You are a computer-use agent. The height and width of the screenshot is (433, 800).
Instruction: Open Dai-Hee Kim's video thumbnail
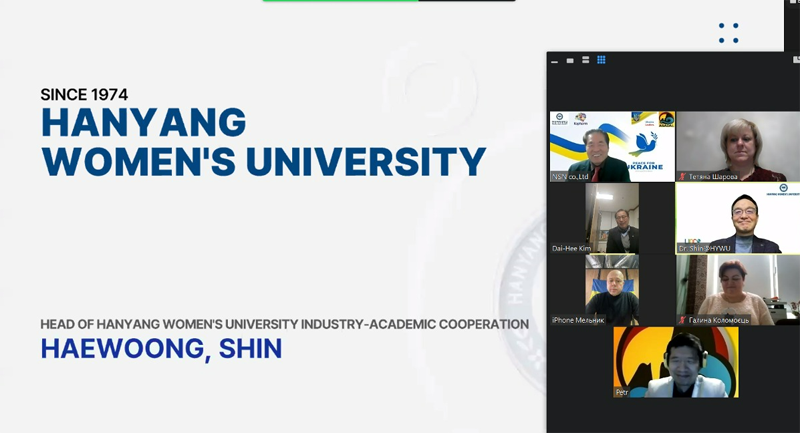[x=611, y=217]
